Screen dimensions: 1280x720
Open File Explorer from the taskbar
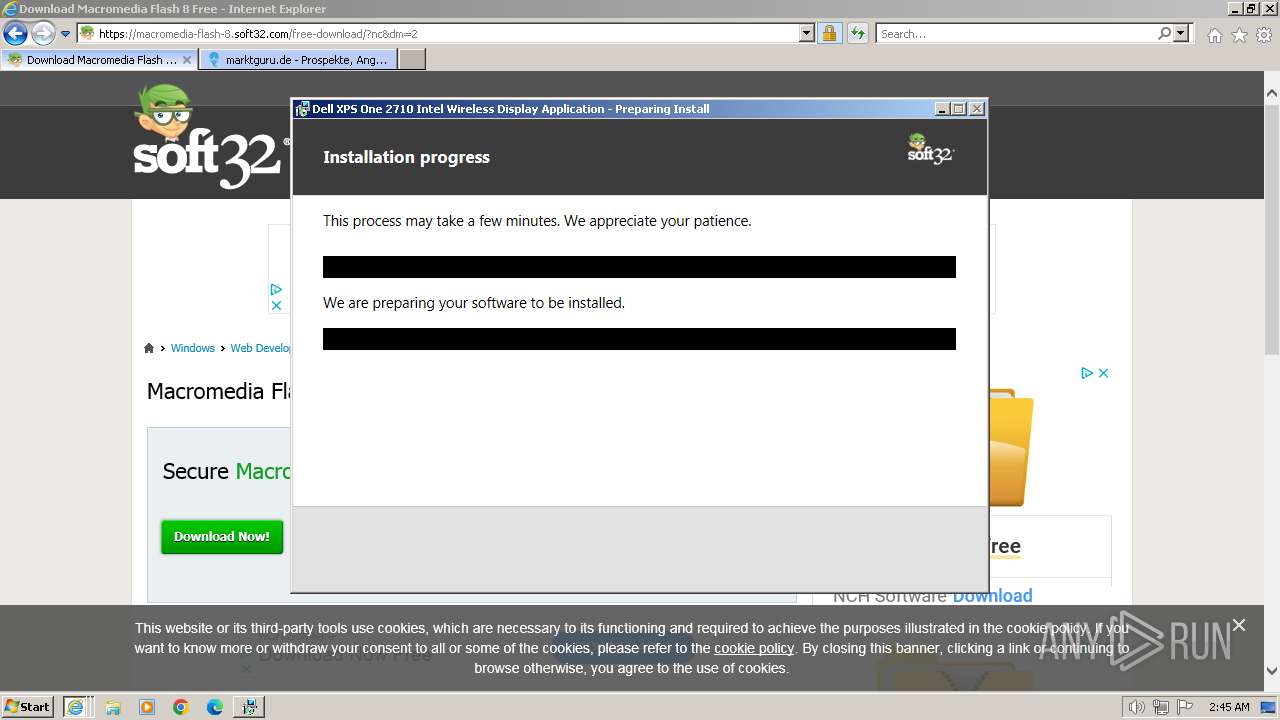tap(113, 707)
